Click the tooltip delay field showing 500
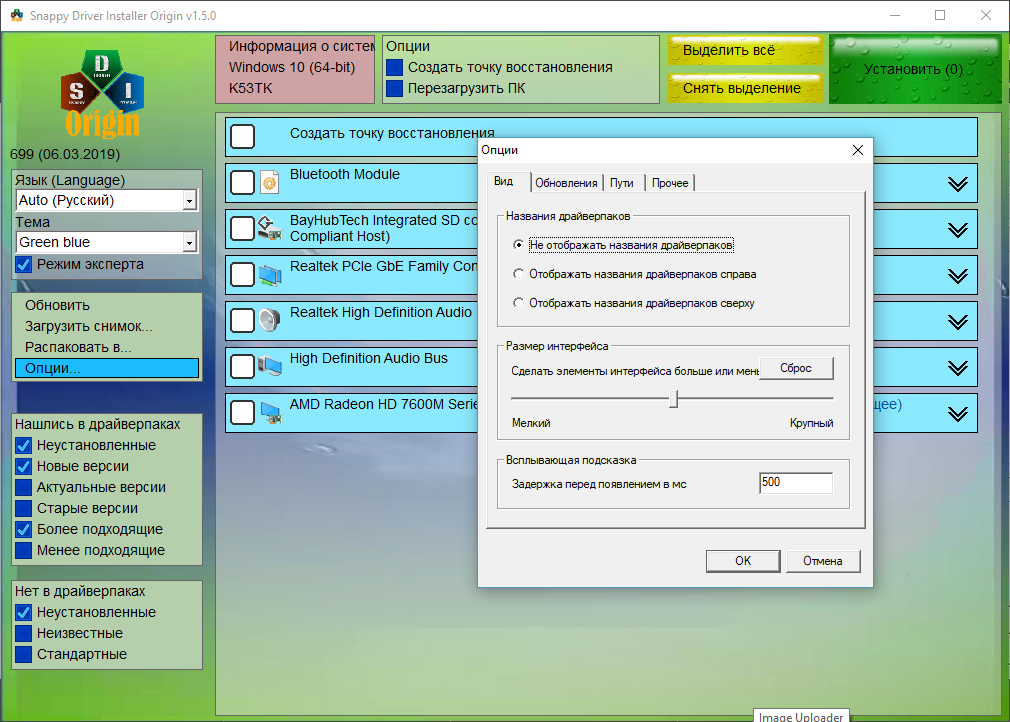Image resolution: width=1010 pixels, height=722 pixels. (796, 482)
